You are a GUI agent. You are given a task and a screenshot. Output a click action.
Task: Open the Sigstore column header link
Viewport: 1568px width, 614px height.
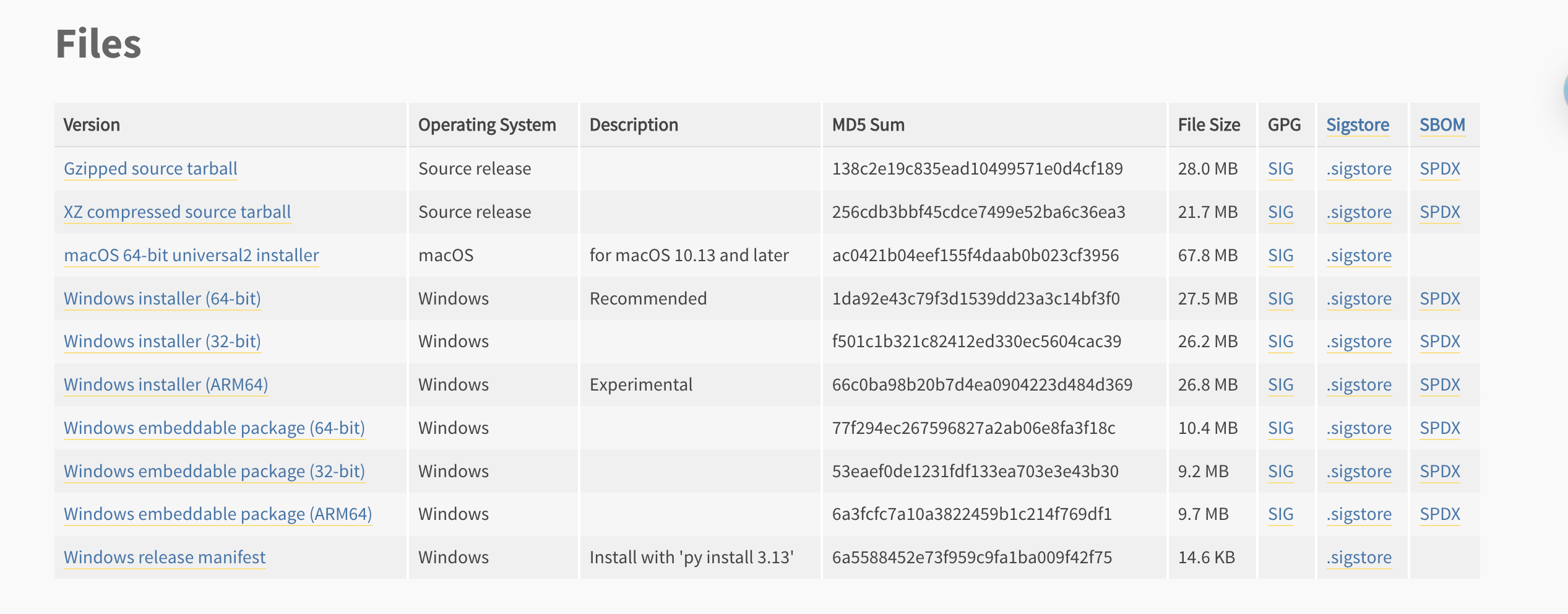pos(1358,125)
